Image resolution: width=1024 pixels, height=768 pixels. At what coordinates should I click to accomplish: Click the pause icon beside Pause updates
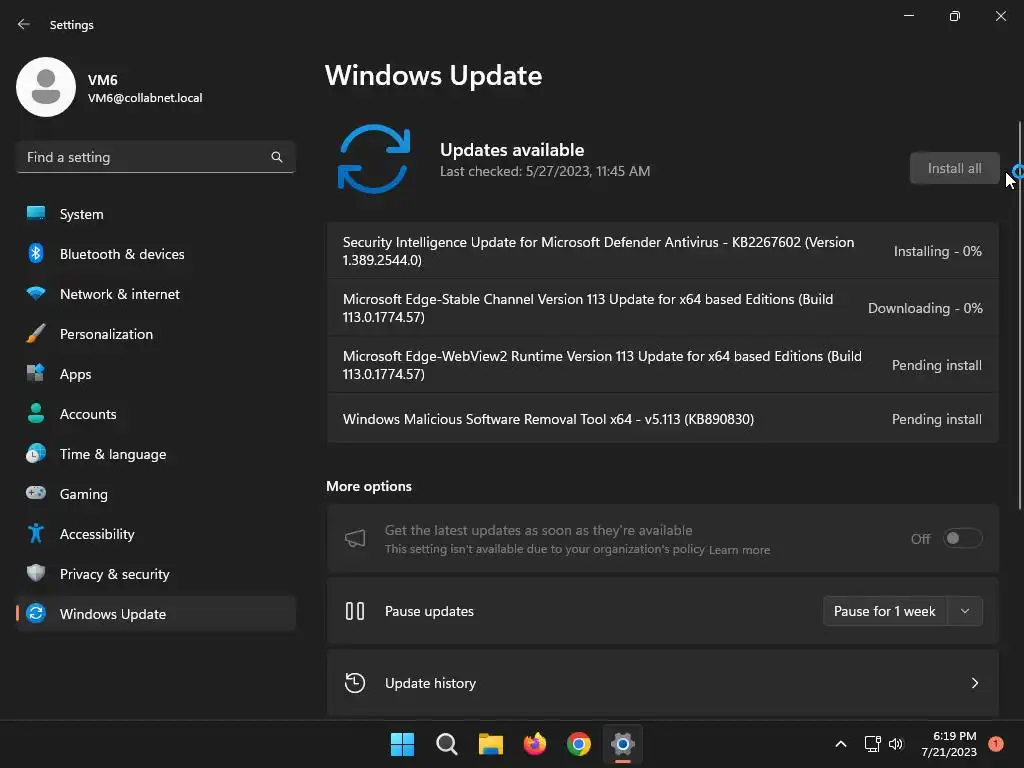point(355,611)
